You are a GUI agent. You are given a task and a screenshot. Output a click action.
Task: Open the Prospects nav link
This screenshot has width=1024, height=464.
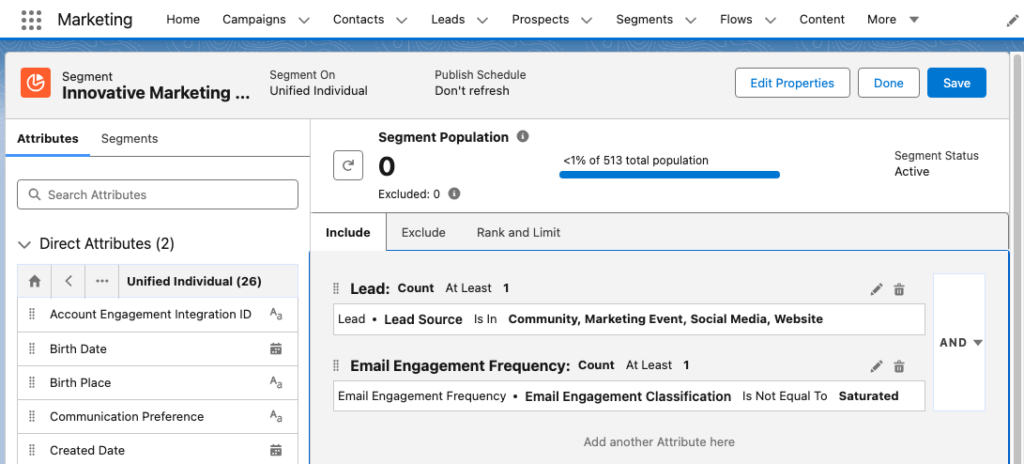coord(540,20)
